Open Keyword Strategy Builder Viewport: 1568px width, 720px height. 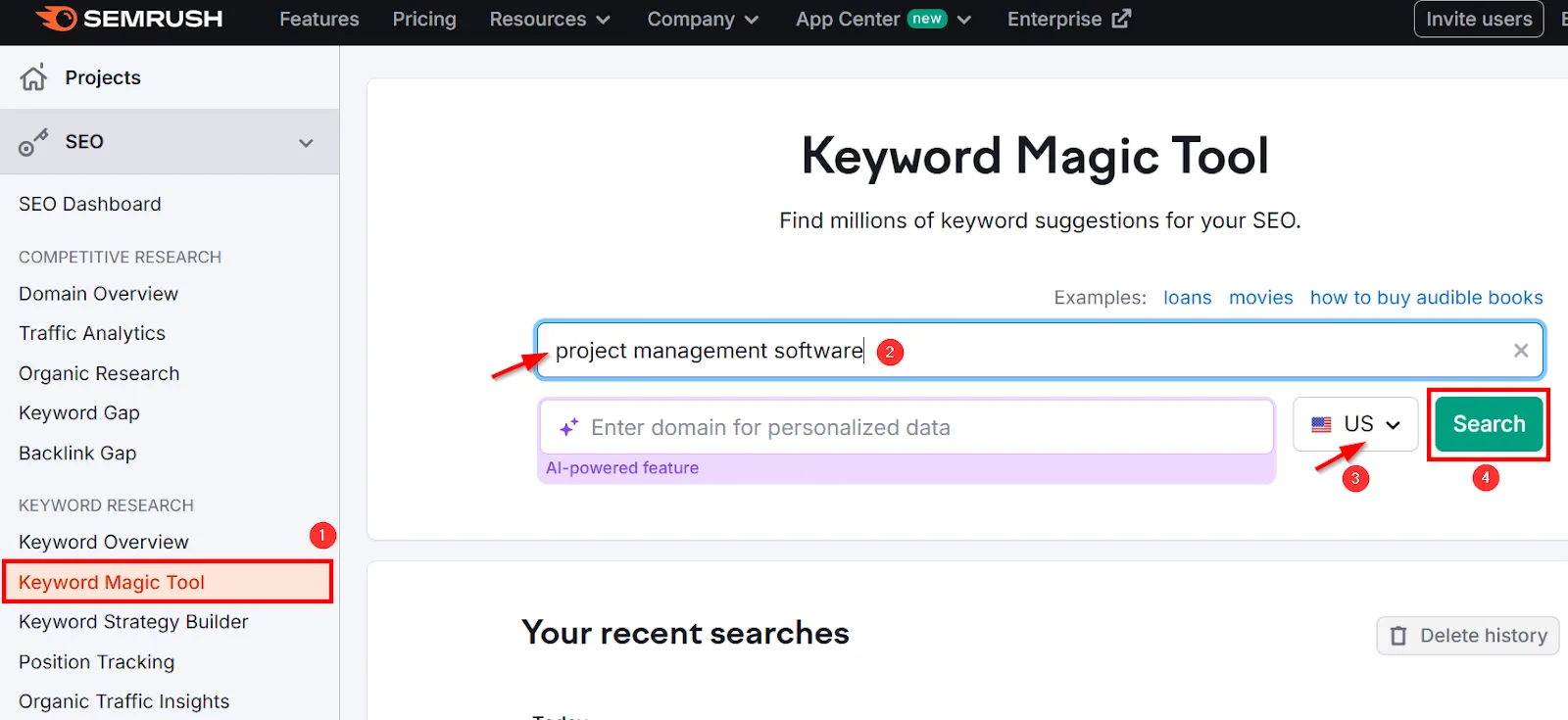[133, 622]
